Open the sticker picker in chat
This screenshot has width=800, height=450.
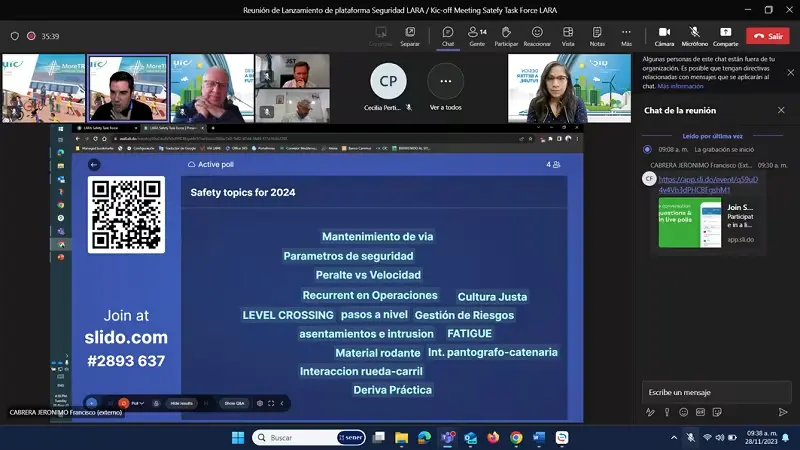pos(717,412)
